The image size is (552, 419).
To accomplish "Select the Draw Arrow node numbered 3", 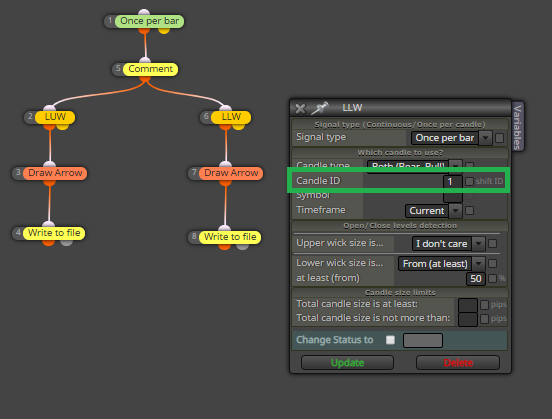I will [55, 173].
